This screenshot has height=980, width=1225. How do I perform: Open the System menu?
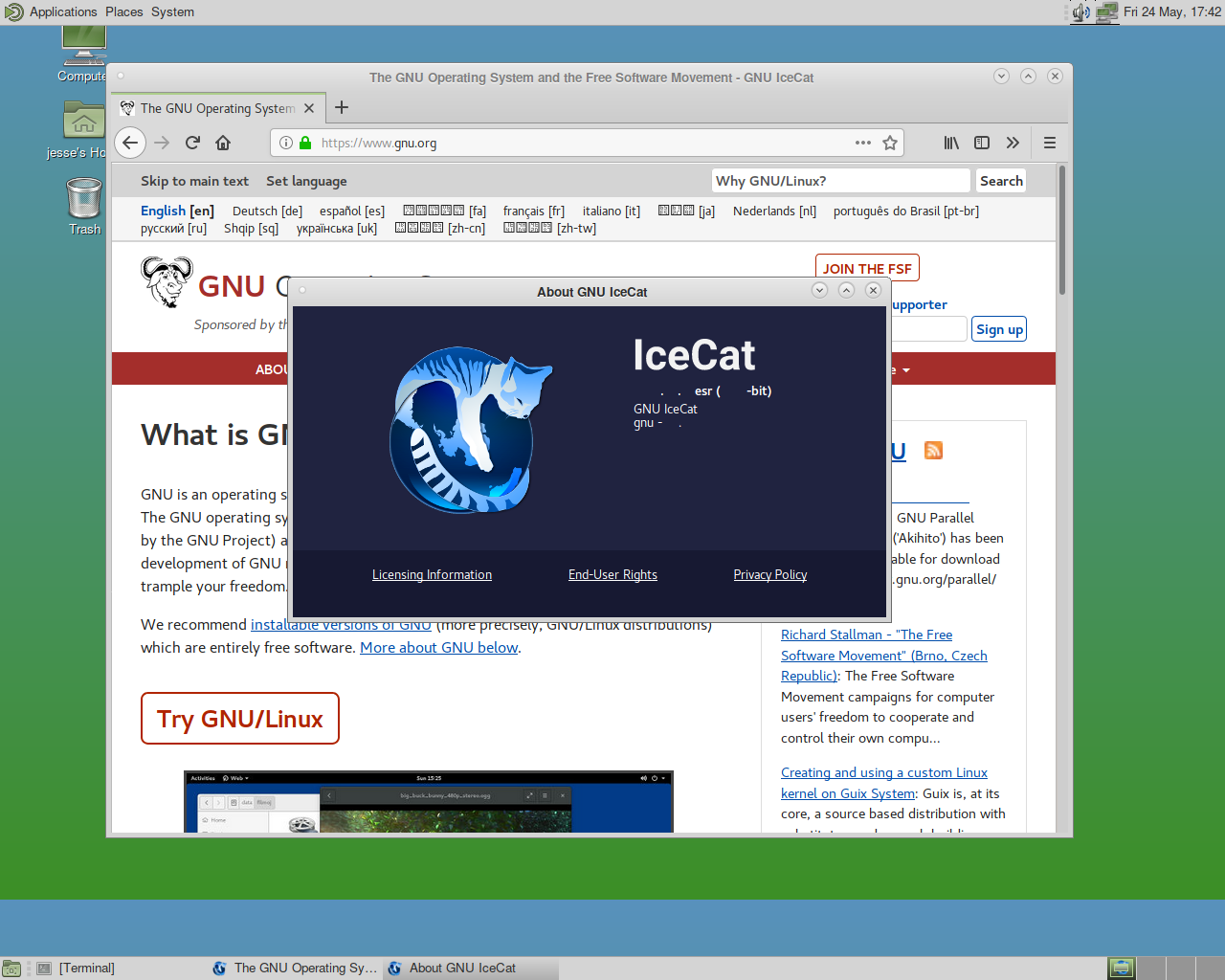coord(172,11)
